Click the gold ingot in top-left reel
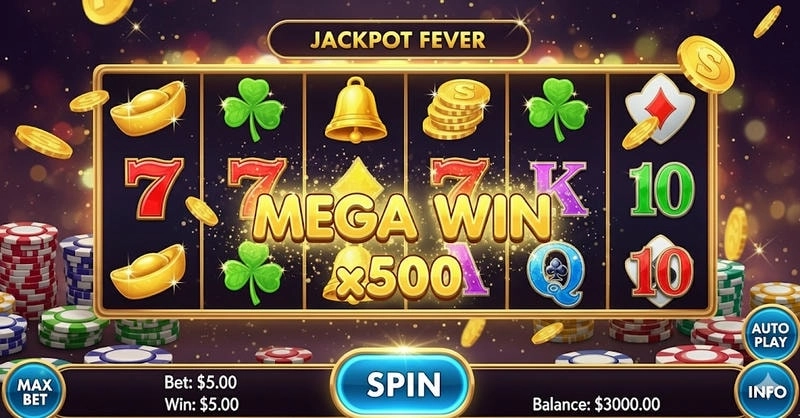The width and height of the screenshot is (800, 418). click(148, 108)
